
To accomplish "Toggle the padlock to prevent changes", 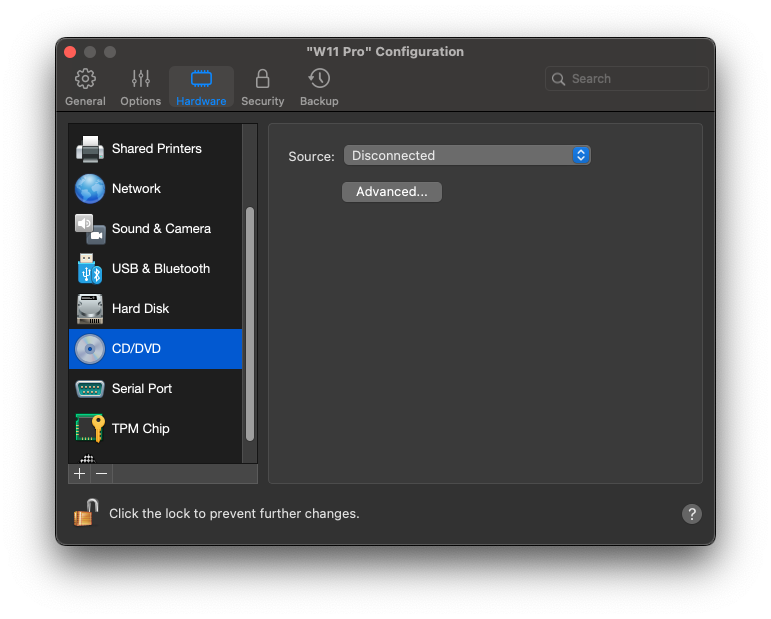I will coord(85,513).
